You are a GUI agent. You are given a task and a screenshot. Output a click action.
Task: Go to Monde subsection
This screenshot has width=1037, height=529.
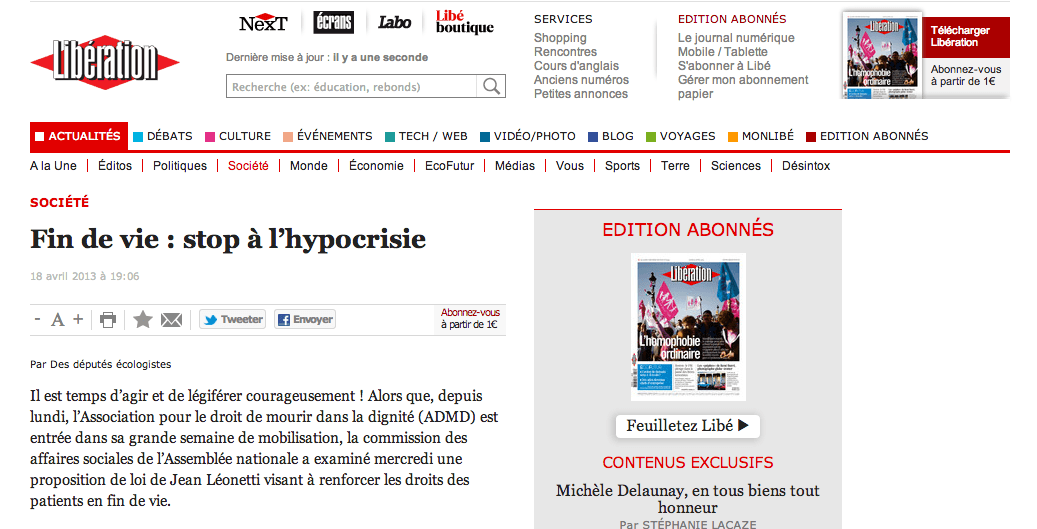pos(309,166)
